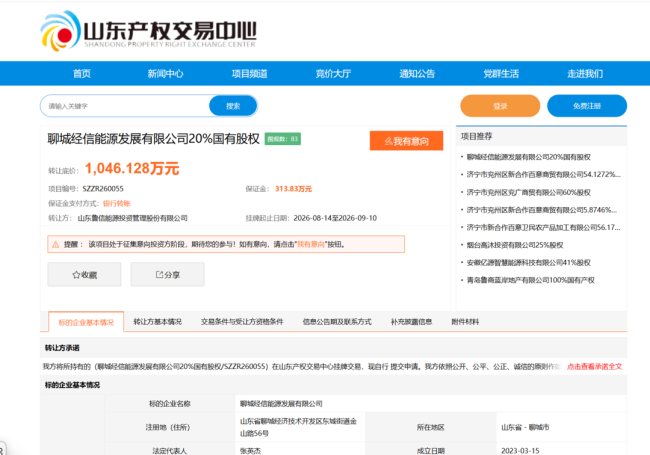Click the blue 免费注册 register button
This screenshot has width=650, height=455.
(x=587, y=106)
